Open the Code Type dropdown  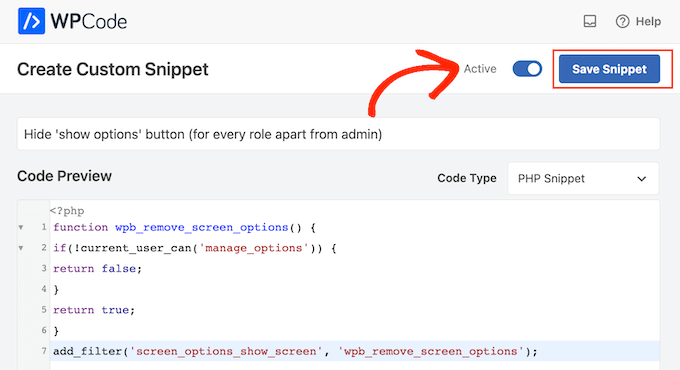coord(583,178)
